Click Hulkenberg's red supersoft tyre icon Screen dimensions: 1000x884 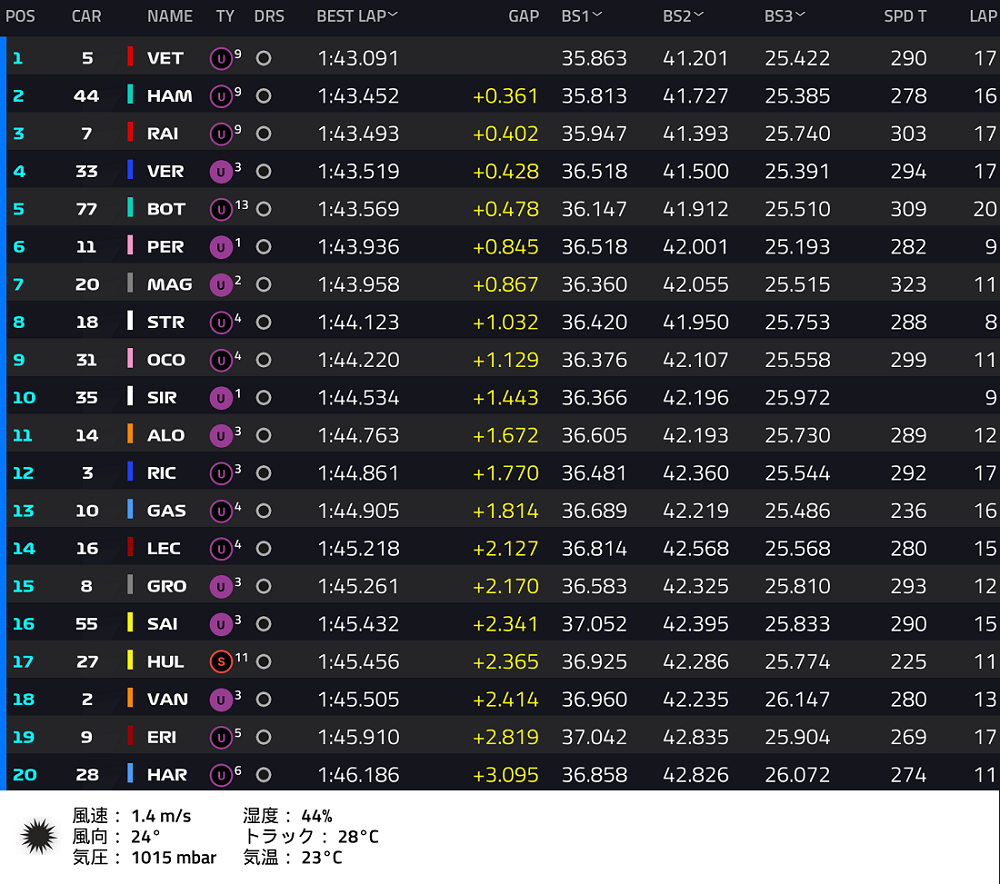[221, 662]
